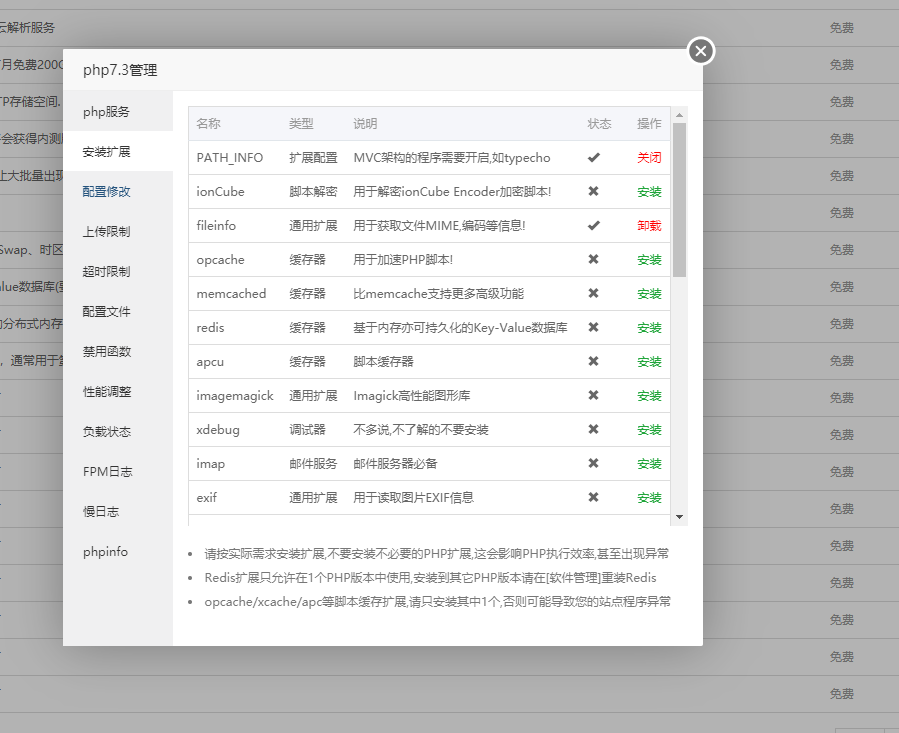Click the 操作 column header

(x=649, y=124)
